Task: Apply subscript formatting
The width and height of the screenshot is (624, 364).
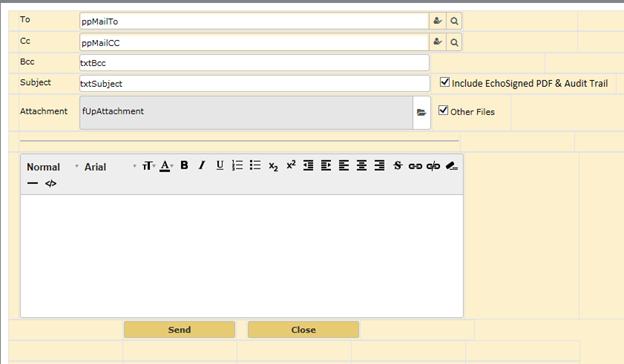Action: click(x=273, y=166)
